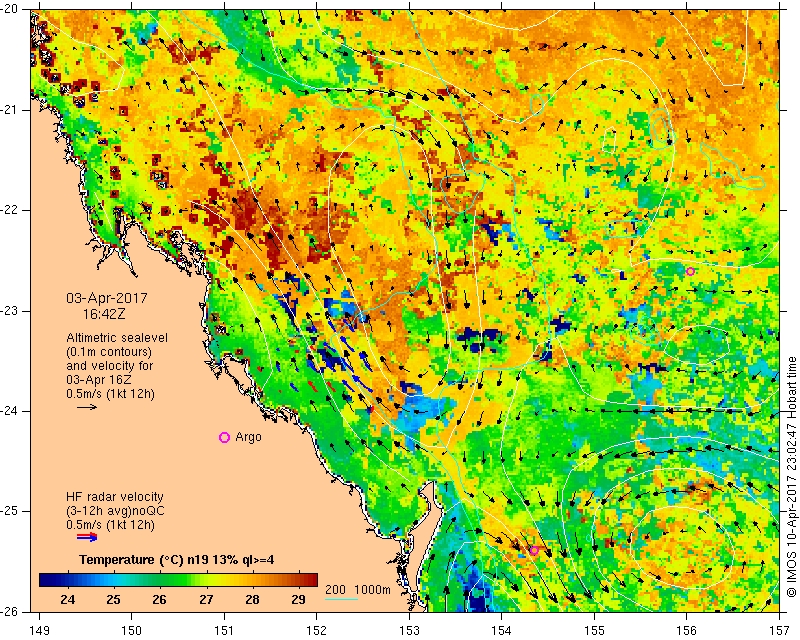Click the colorbar value '24'
Screen dimensions: 800x640
(67, 600)
